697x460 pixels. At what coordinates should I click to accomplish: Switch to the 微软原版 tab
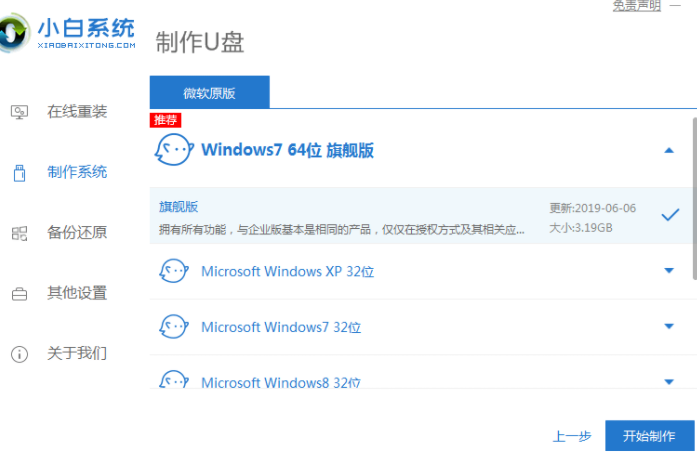click(209, 92)
